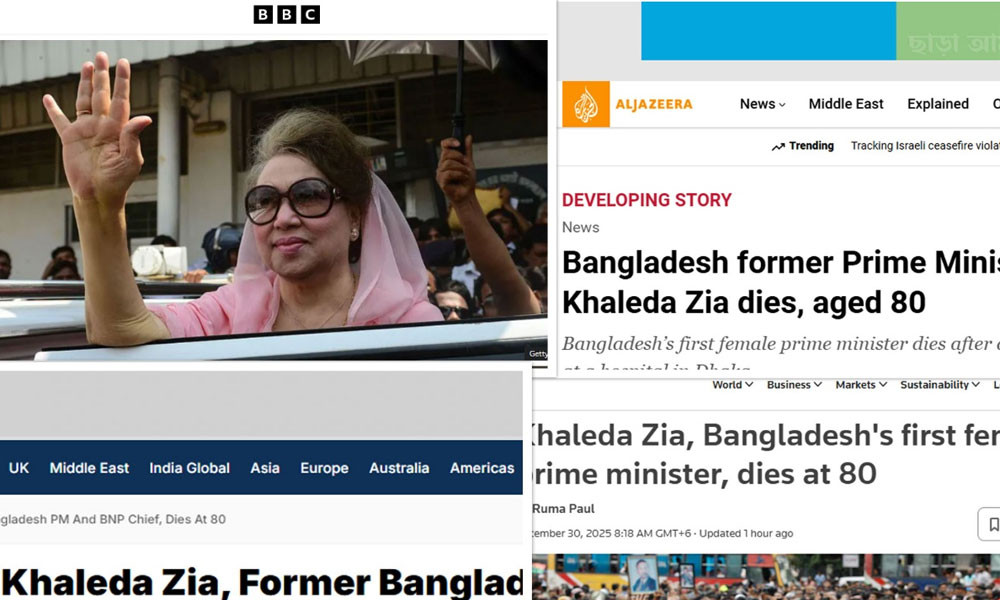1000x600 pixels.
Task: Open Tracking Israeli ceasefire trending link
Action: [x=925, y=146]
